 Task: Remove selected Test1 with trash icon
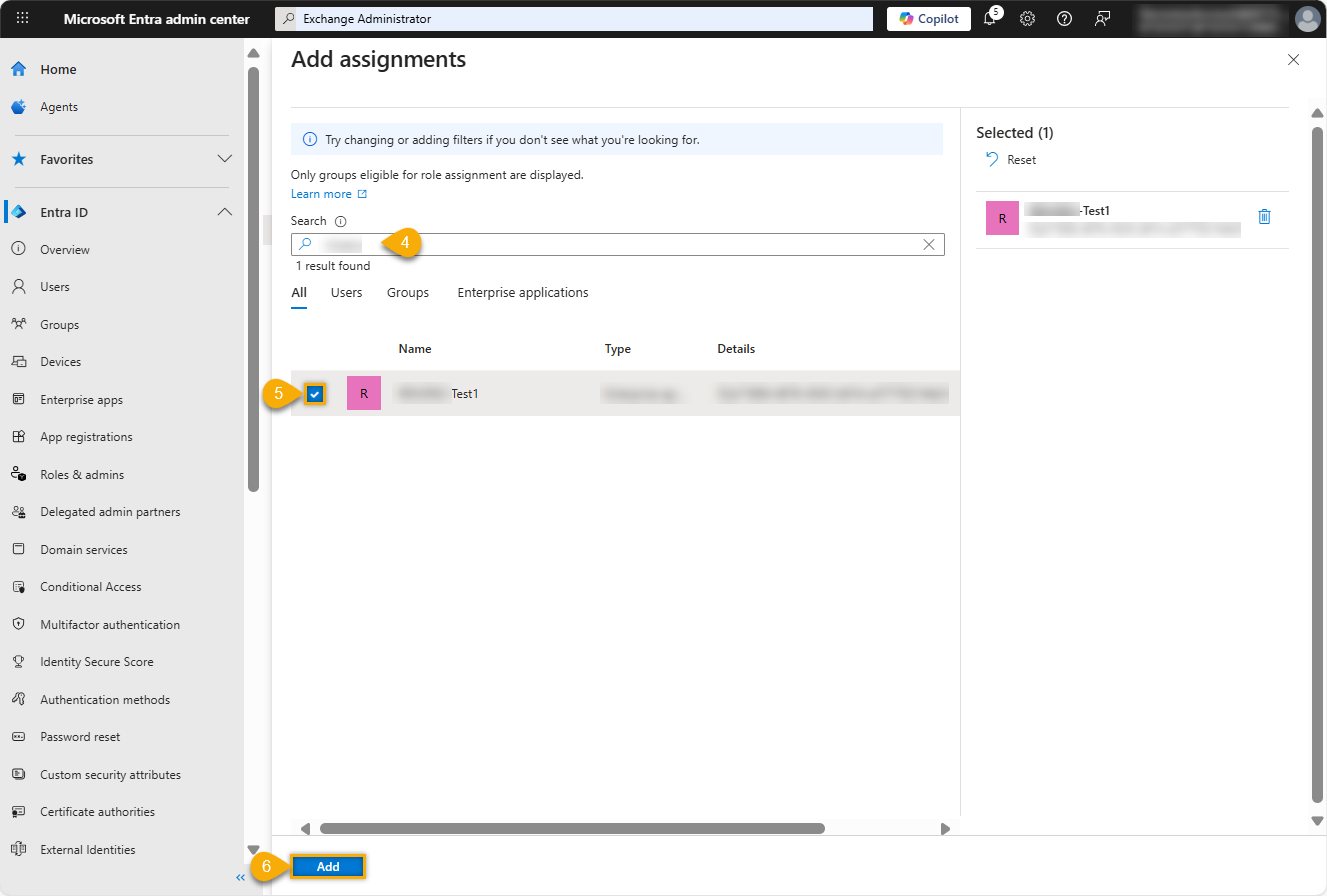[1264, 216]
